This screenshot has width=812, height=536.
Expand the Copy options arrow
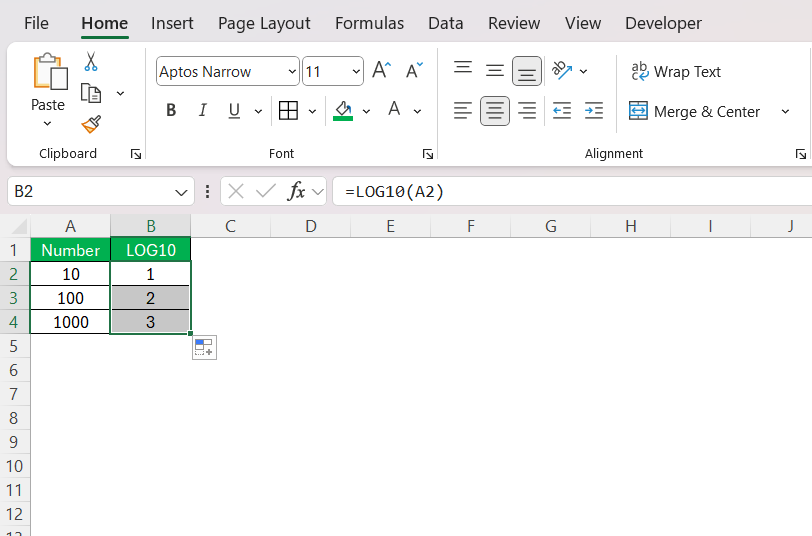click(x=120, y=94)
